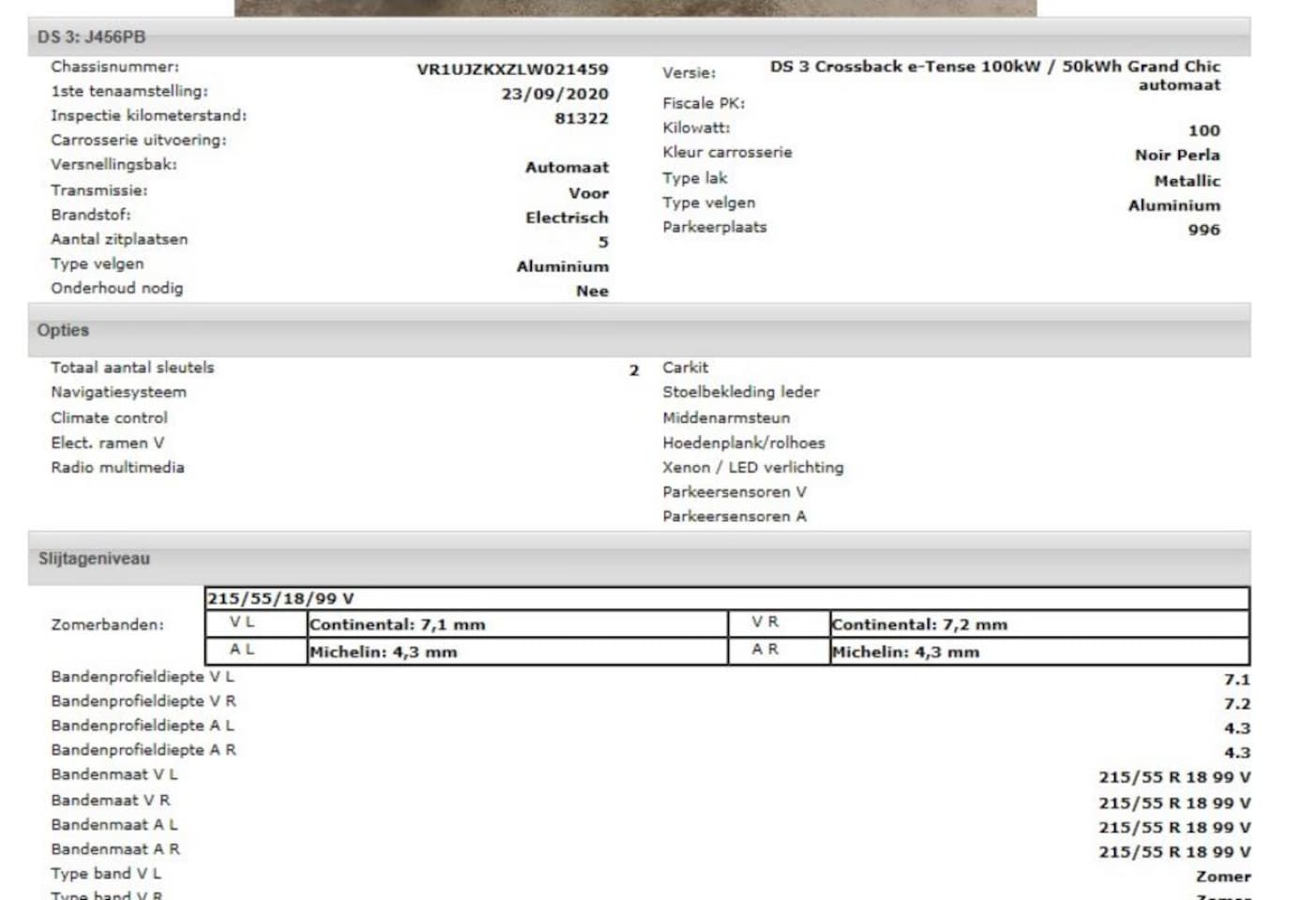Click the Parkeersensoren A option
The image size is (1316, 900).
[734, 516]
